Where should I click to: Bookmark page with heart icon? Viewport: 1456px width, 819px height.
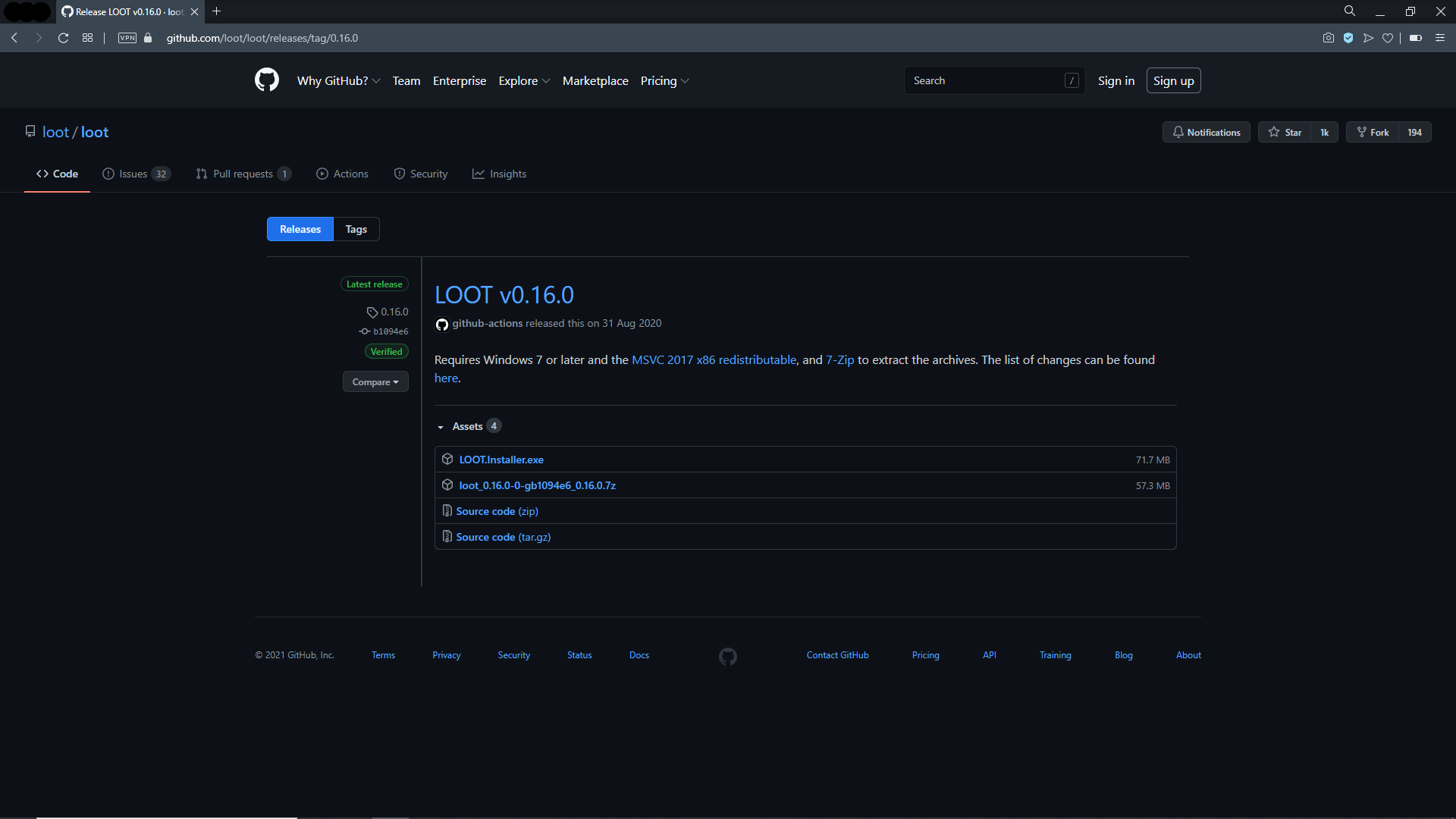(x=1388, y=38)
